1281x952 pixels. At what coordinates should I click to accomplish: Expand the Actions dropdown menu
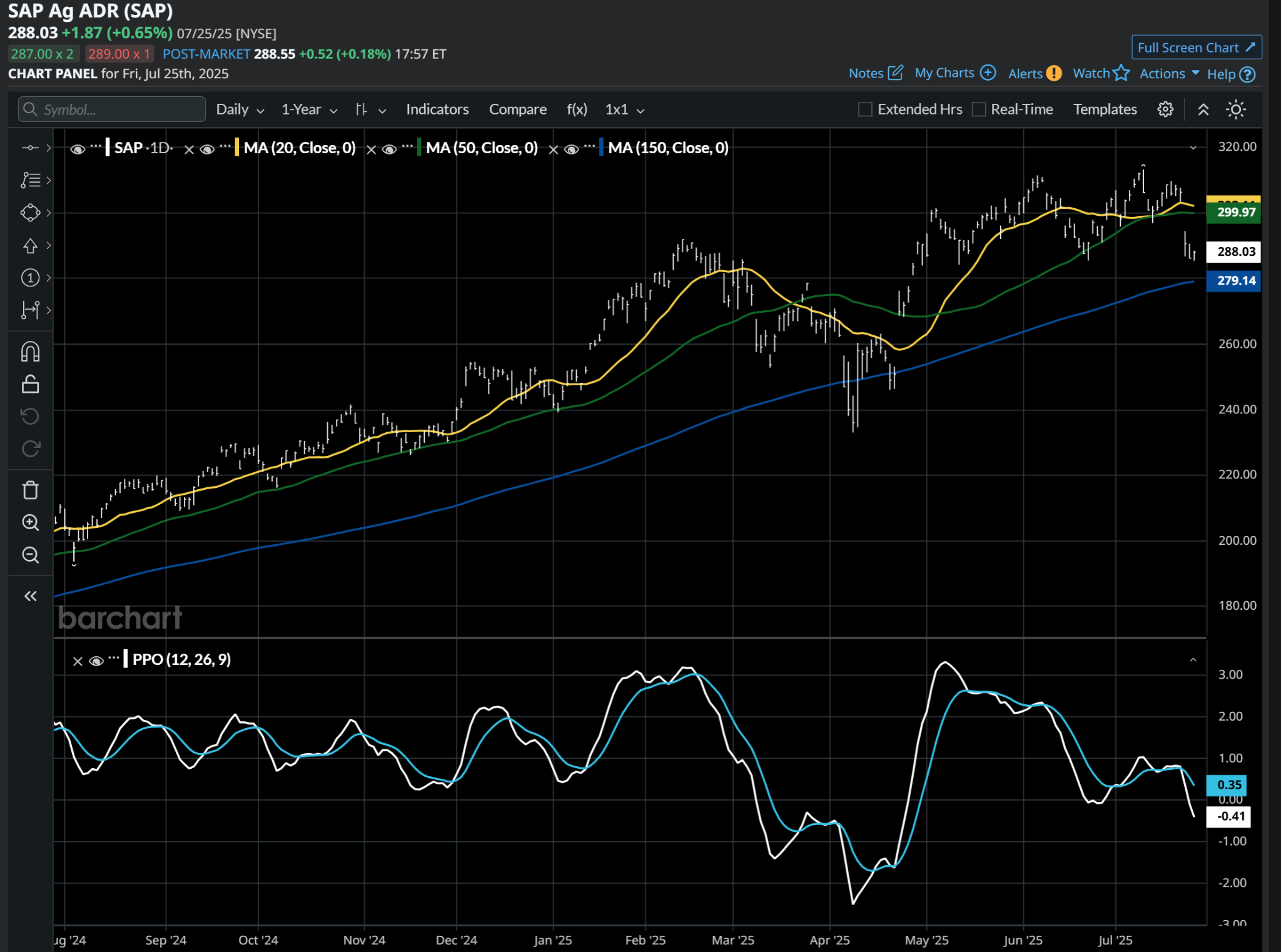[x=1169, y=73]
